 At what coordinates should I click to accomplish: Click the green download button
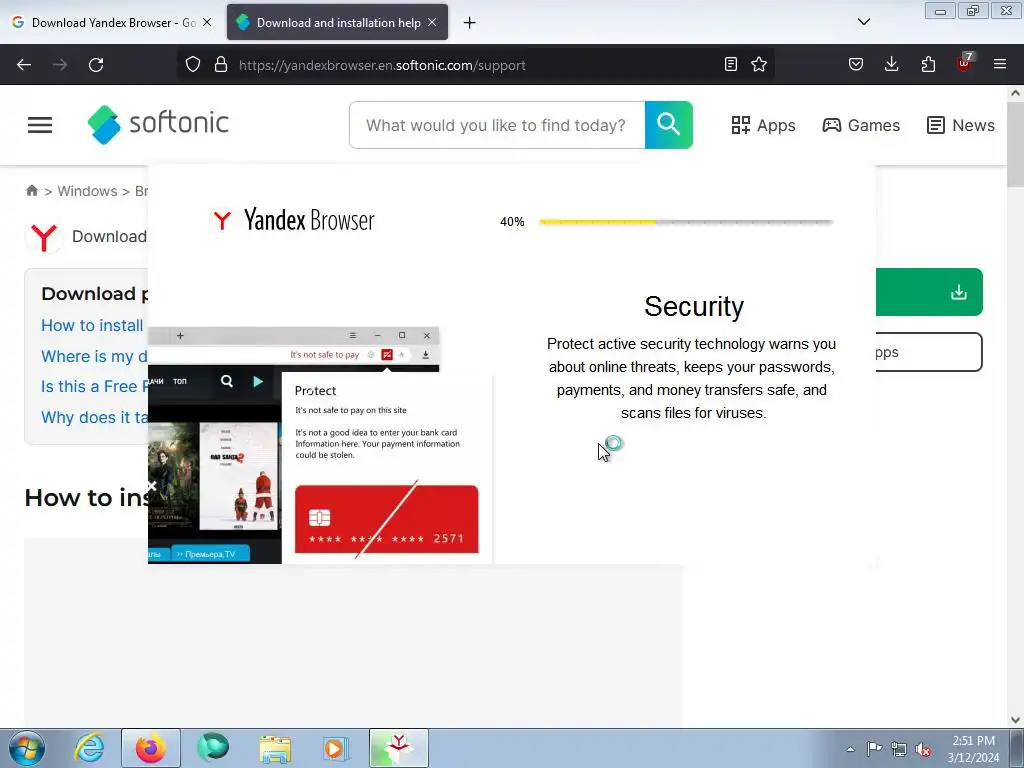point(929,292)
